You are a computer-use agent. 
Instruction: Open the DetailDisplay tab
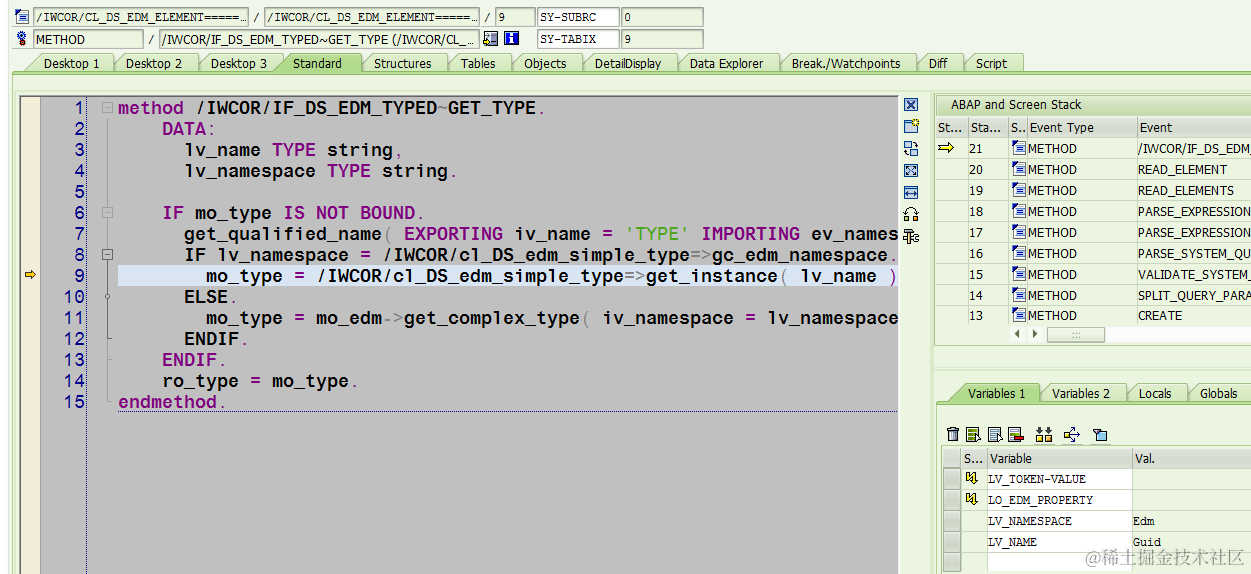tap(628, 63)
